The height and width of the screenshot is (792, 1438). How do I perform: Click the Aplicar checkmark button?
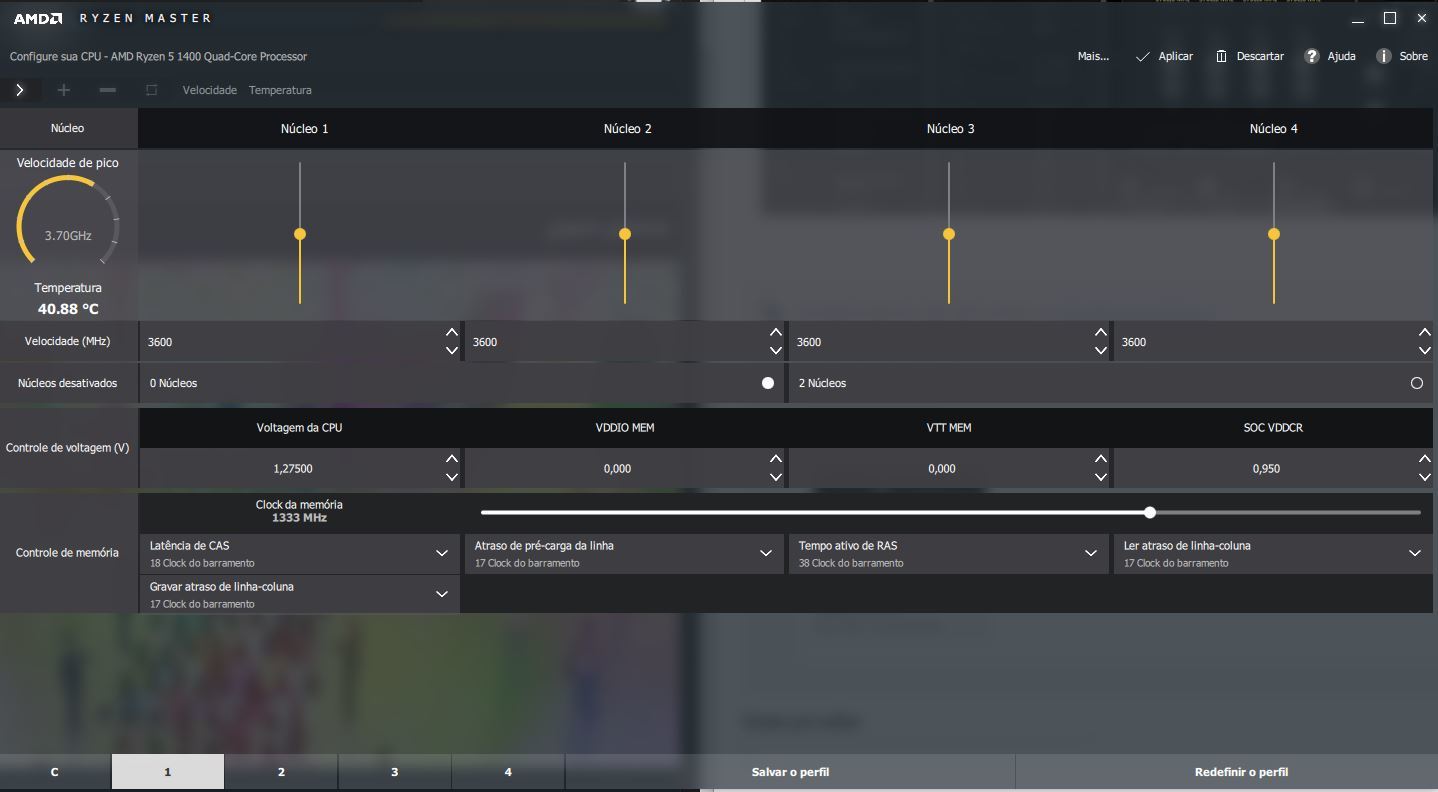(1164, 56)
